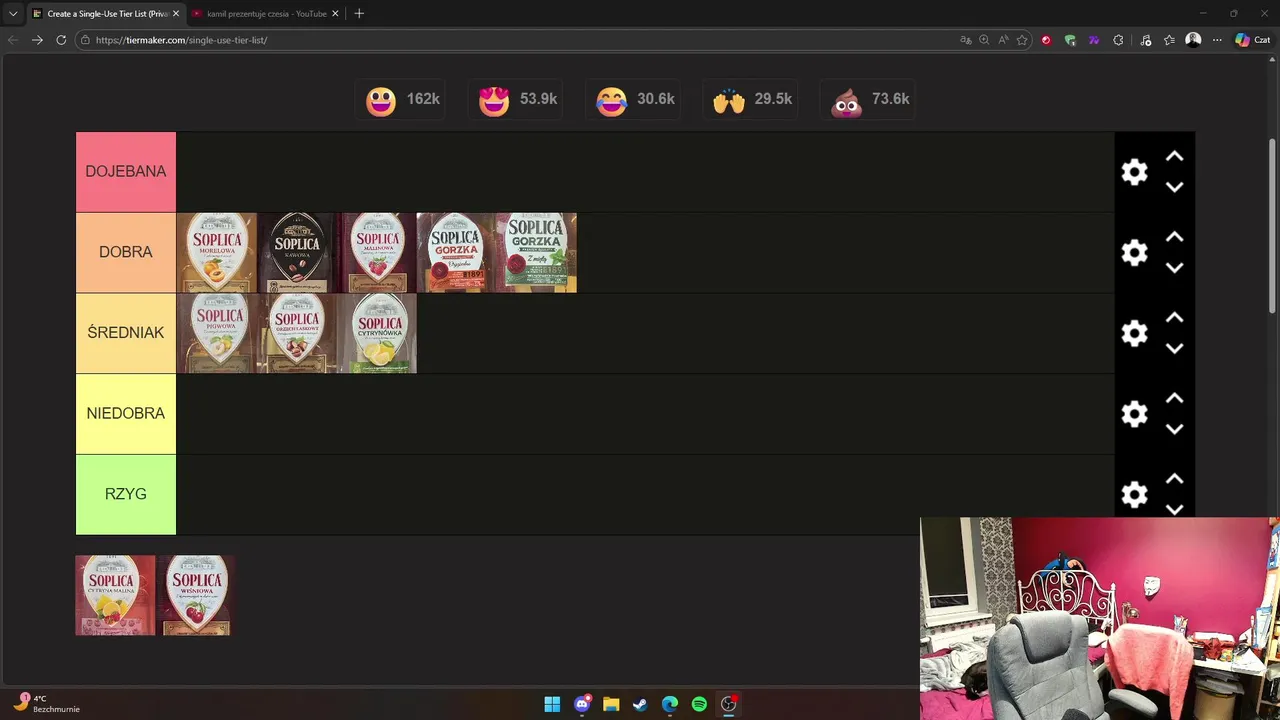Open the zoom magnifier icon

click(984, 40)
